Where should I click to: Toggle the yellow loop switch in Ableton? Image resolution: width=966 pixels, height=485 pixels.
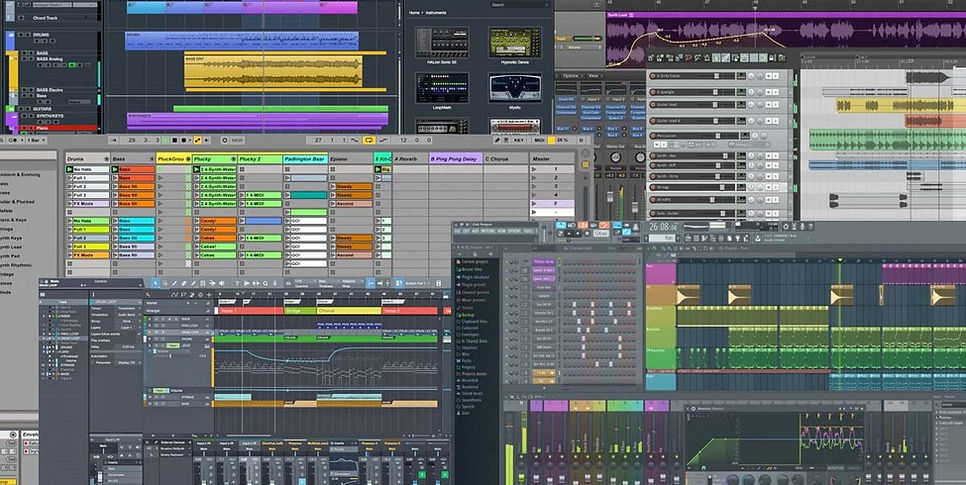click(x=368, y=140)
